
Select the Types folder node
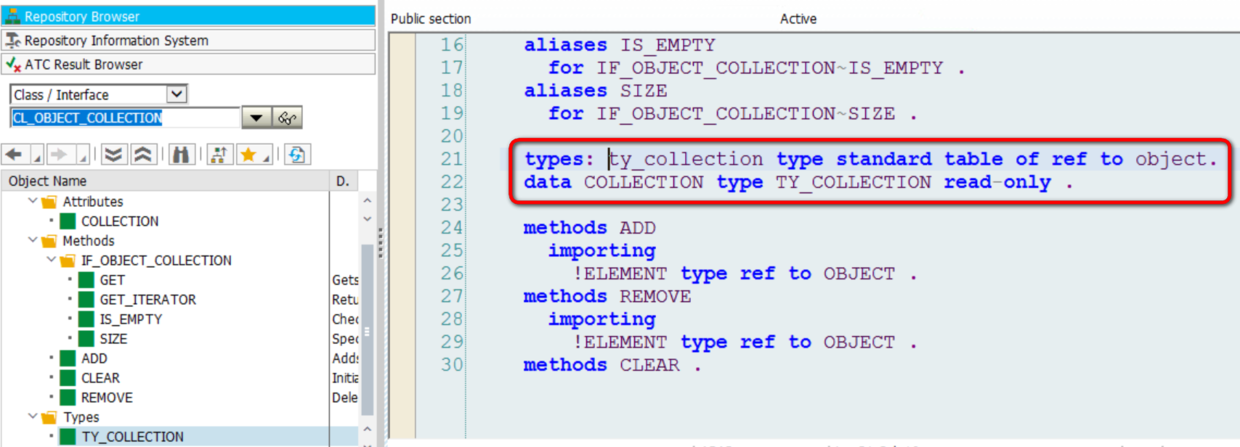point(81,417)
